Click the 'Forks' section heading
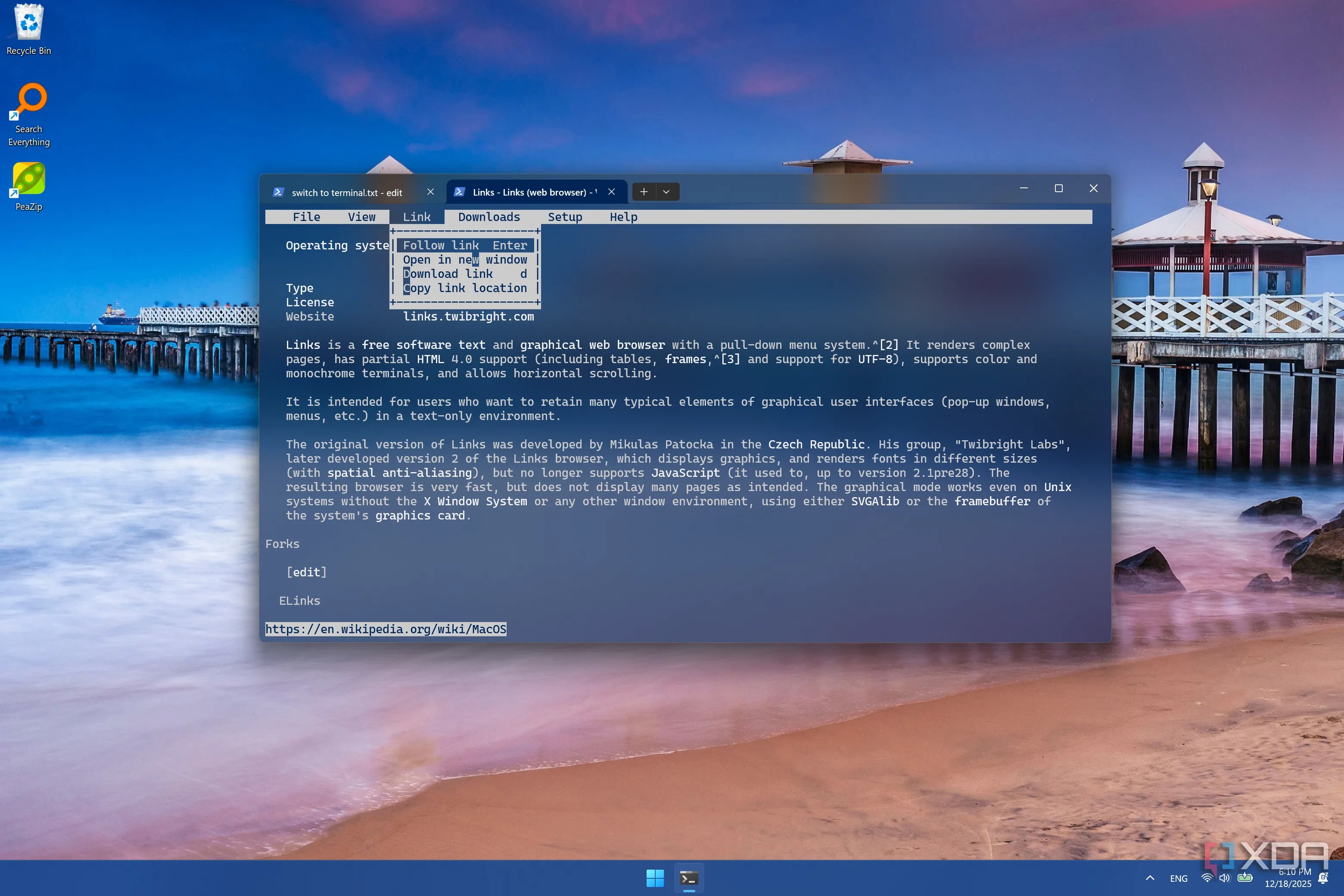 click(x=282, y=544)
